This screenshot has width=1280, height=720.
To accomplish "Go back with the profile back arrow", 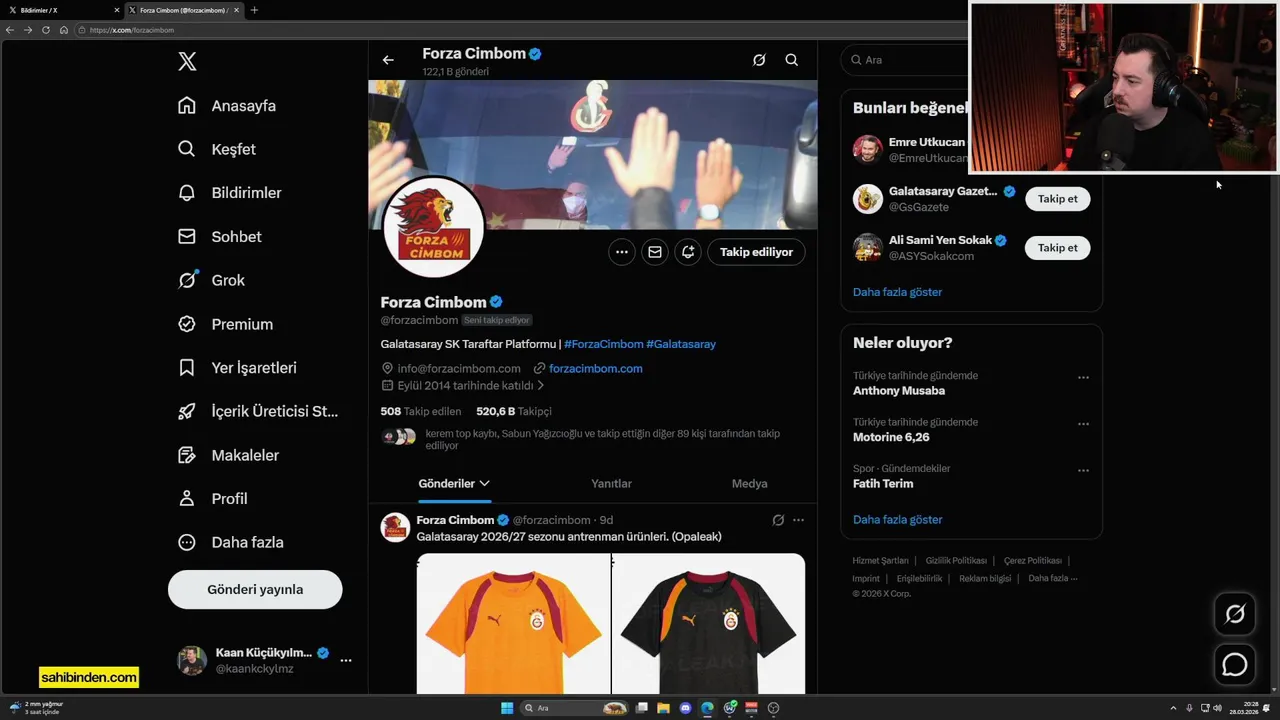I will point(388,60).
